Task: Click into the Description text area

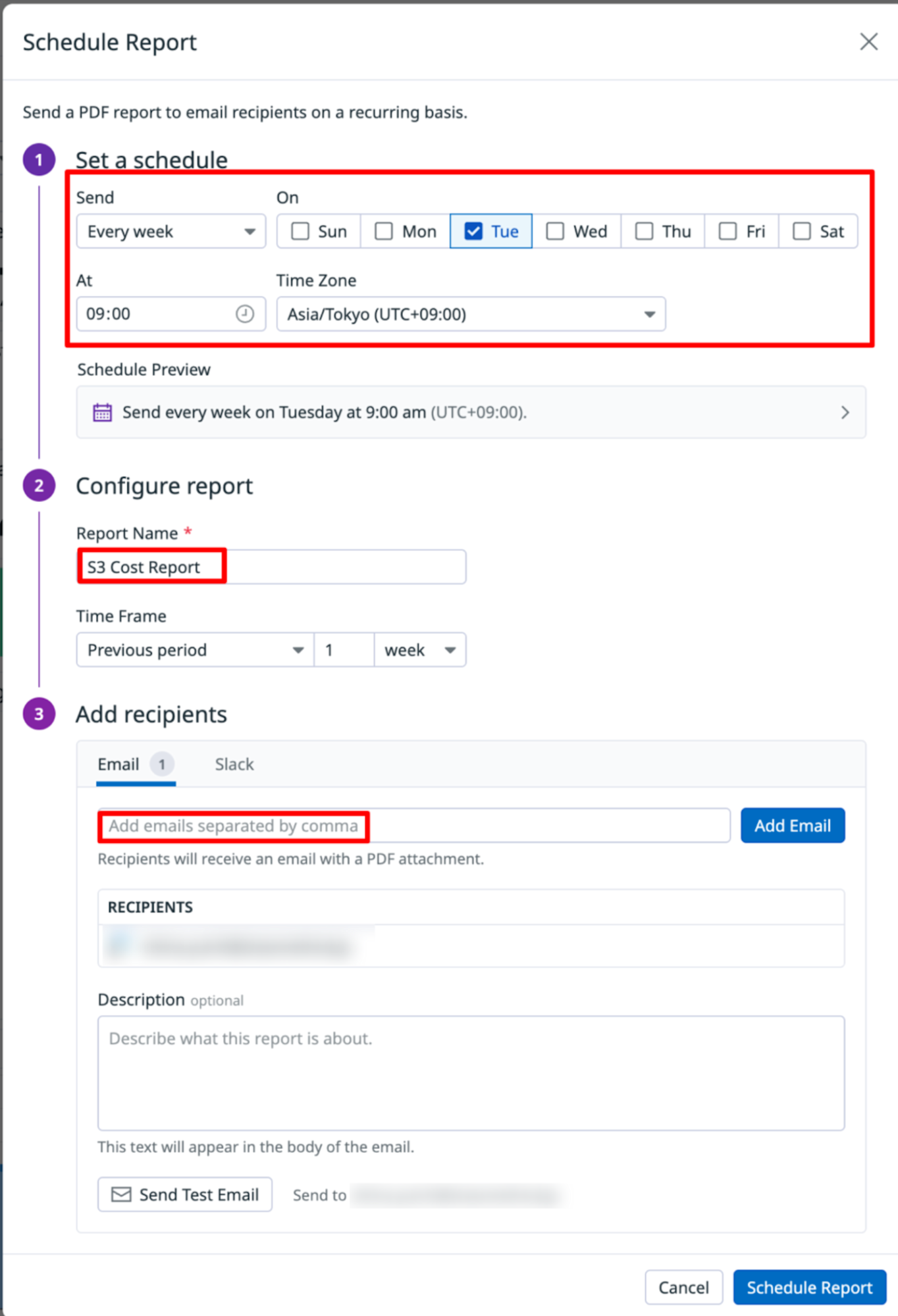Action: (x=471, y=1073)
